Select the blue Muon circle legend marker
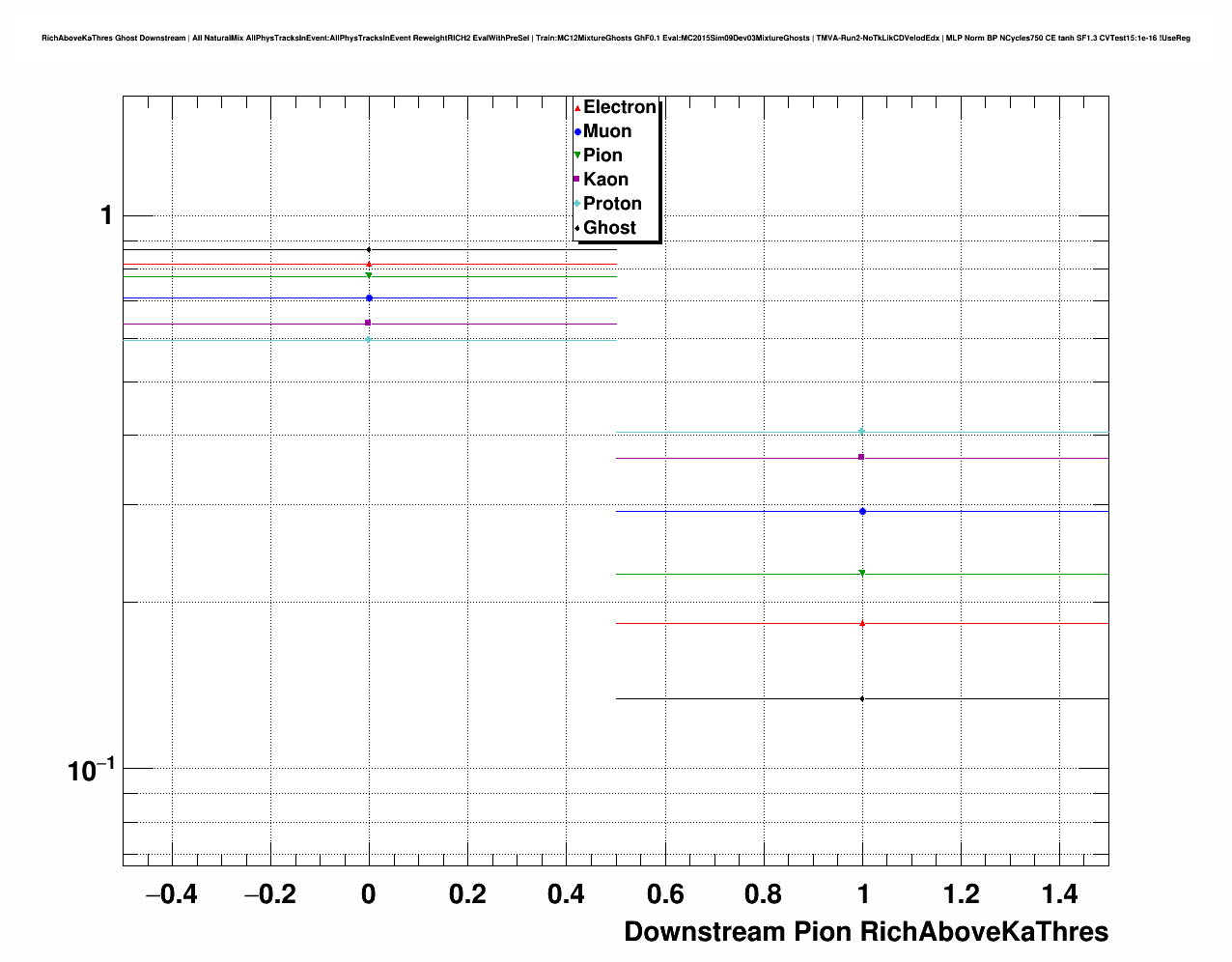The height and width of the screenshot is (962, 1232). (577, 131)
